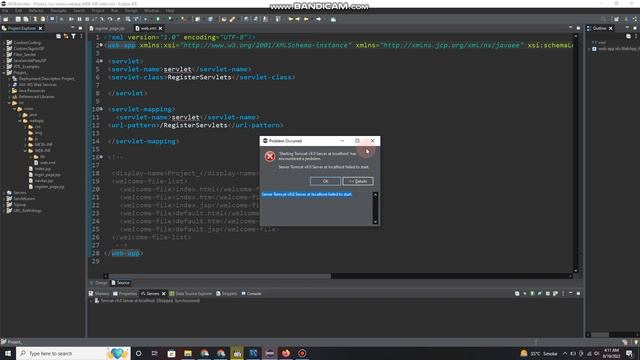Screen dimensions: 640x360
Task: Select Tomcat v9.0 Server at localhost row
Action: tap(147, 301)
